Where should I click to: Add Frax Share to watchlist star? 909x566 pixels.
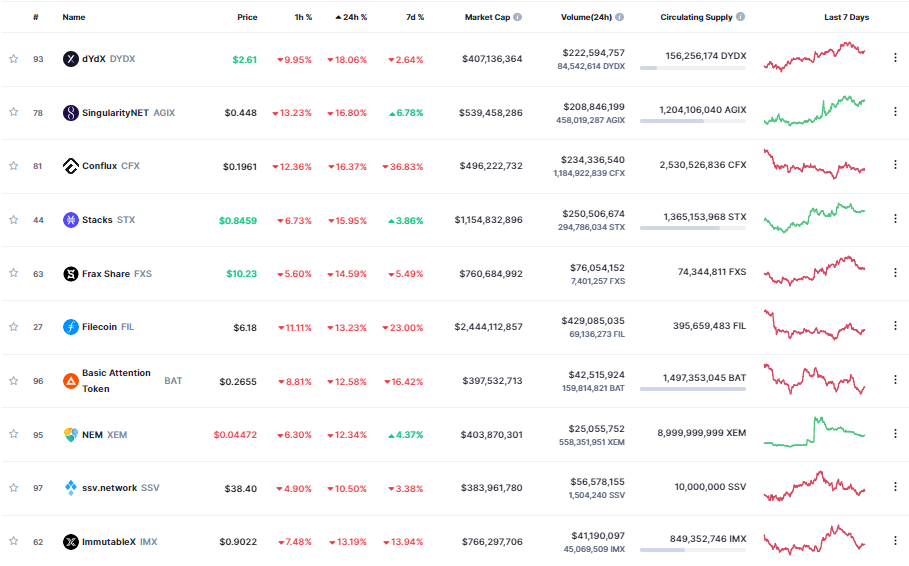coord(13,273)
